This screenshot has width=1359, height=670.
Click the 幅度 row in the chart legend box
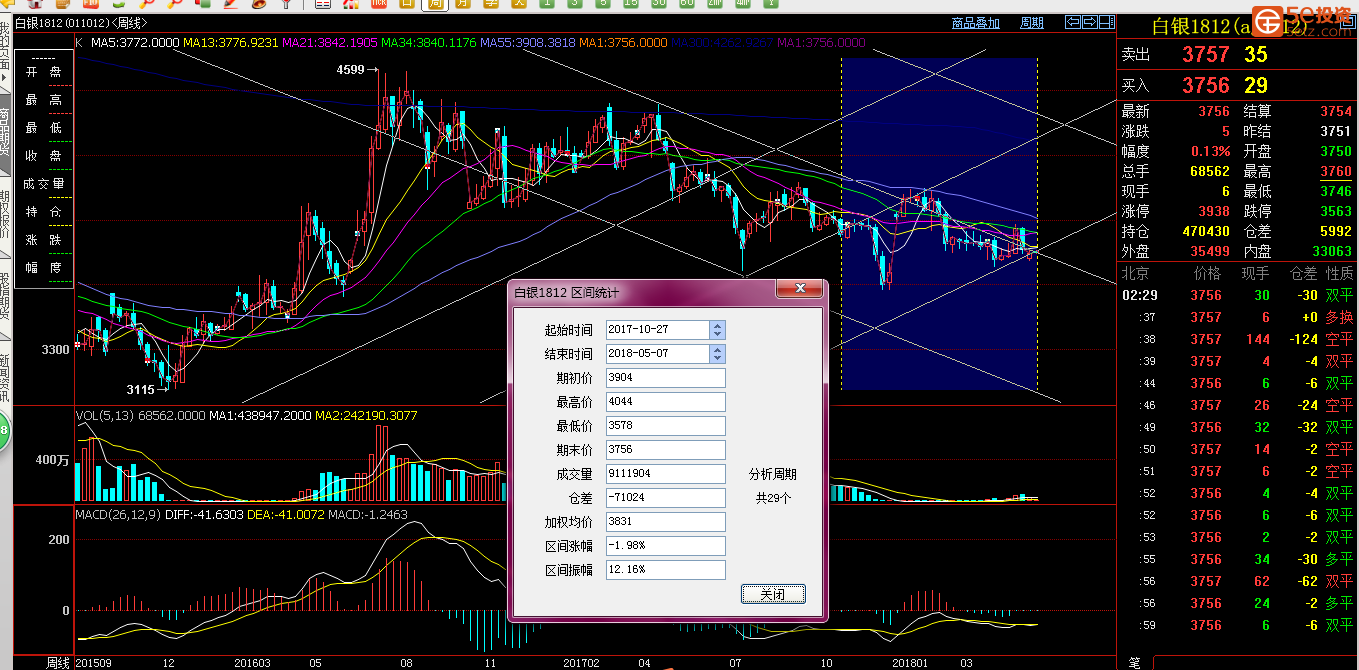[43, 268]
